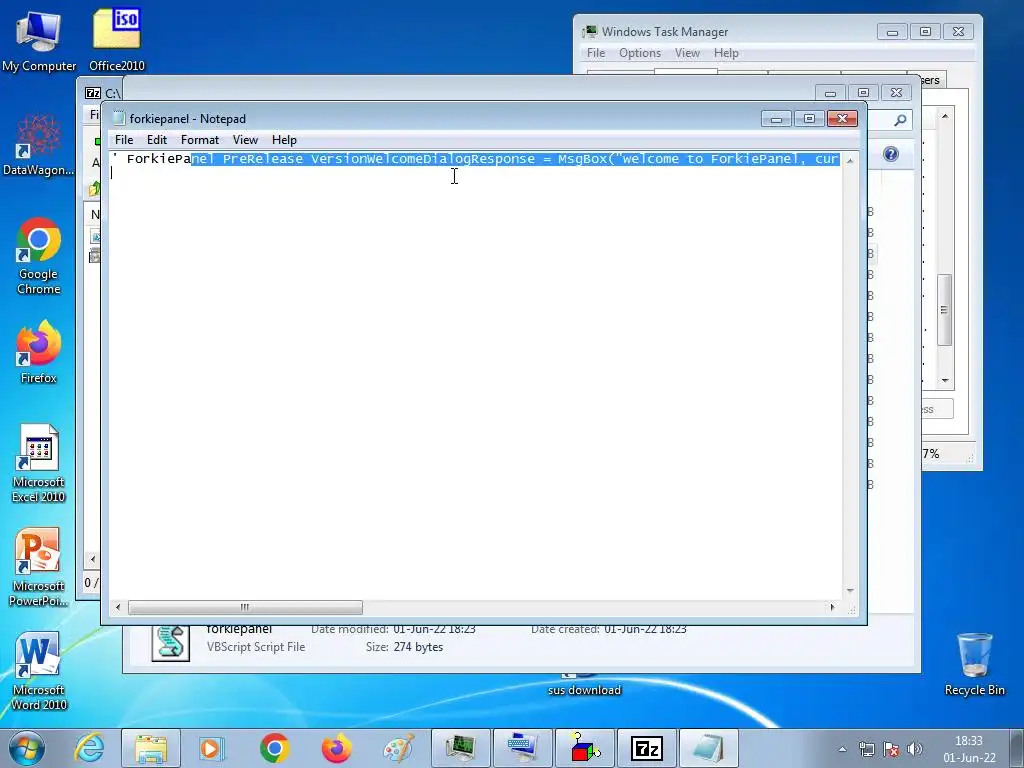The height and width of the screenshot is (768, 1024).
Task: Click the Show Desktop button
Action: click(1017, 748)
